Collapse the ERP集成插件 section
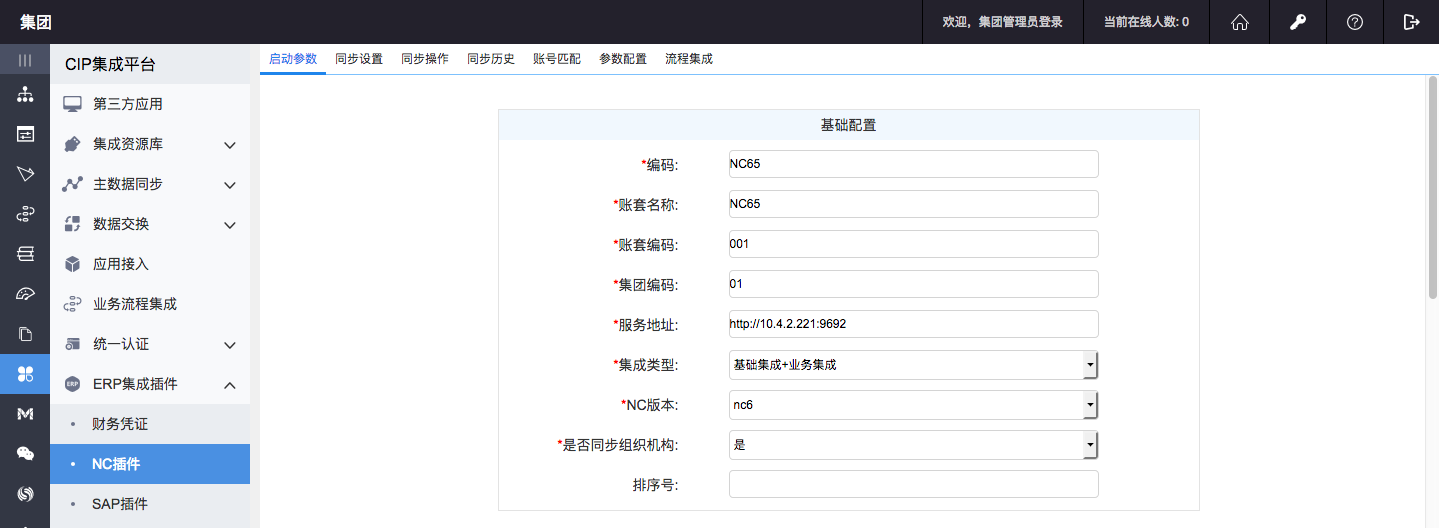Image resolution: width=1439 pixels, height=528 pixels. click(229, 385)
